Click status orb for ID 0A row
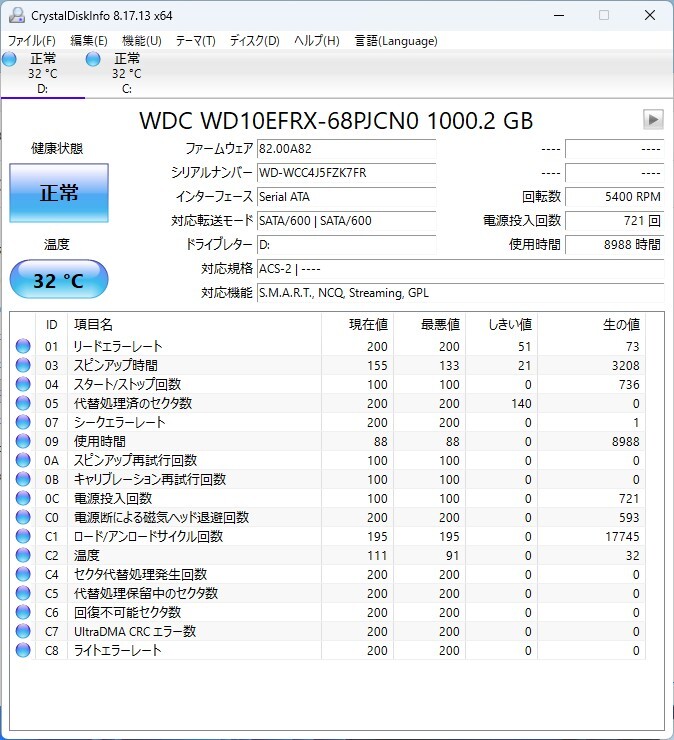 click(23, 460)
